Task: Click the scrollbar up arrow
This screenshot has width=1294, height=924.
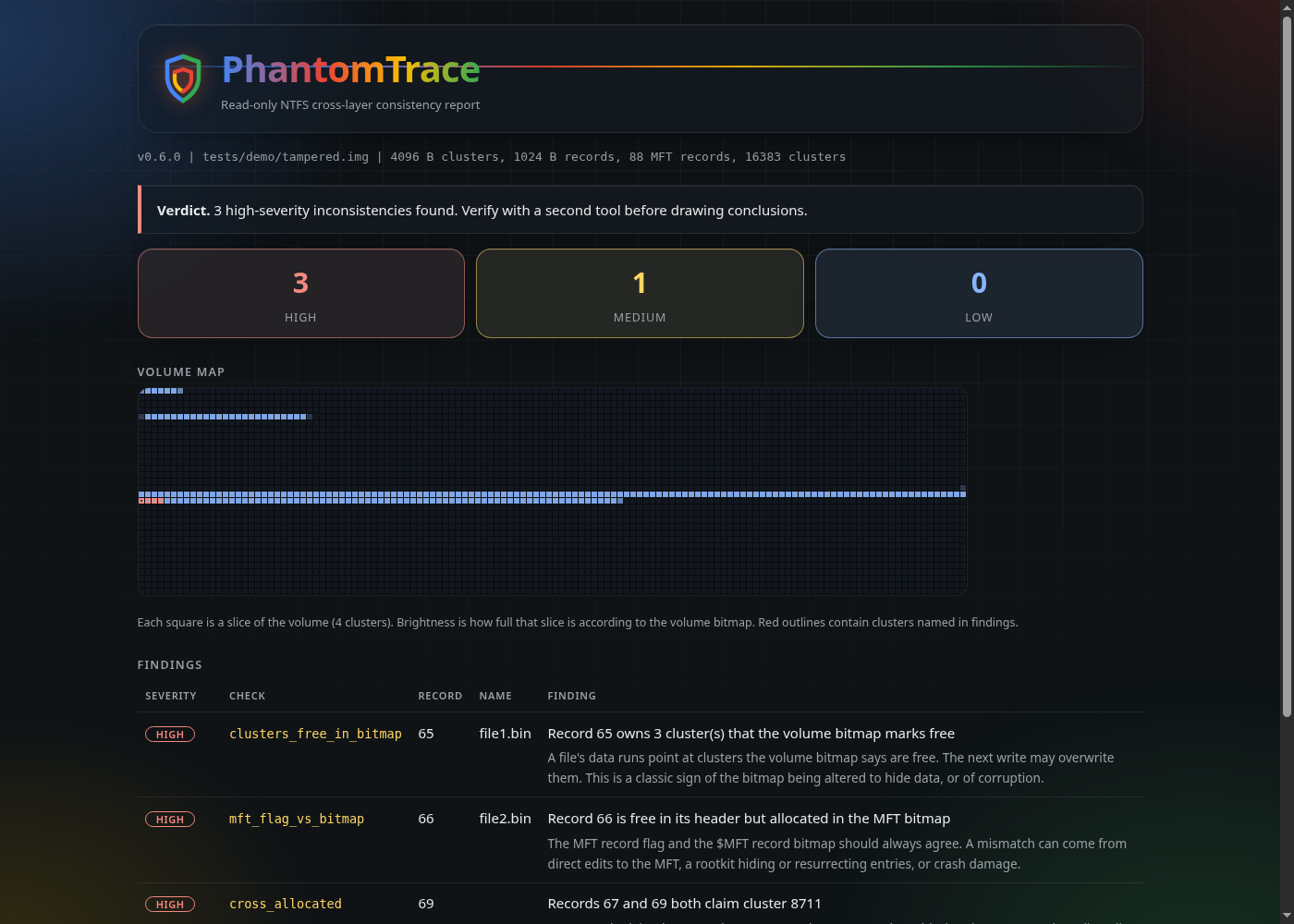Action: coord(1287,7)
